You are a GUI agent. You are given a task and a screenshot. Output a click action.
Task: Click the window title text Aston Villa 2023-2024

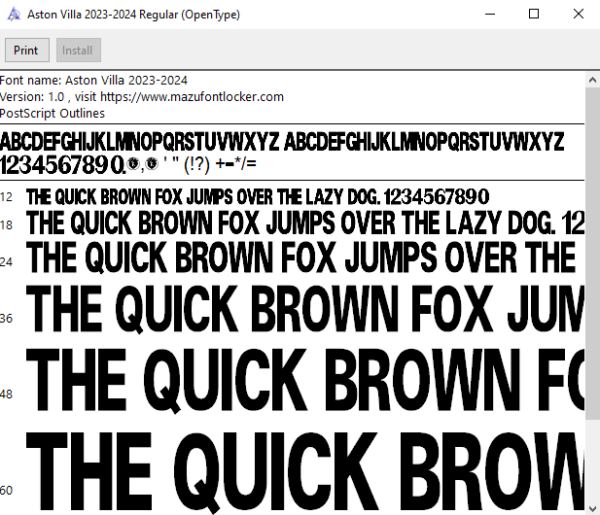click(x=82, y=15)
